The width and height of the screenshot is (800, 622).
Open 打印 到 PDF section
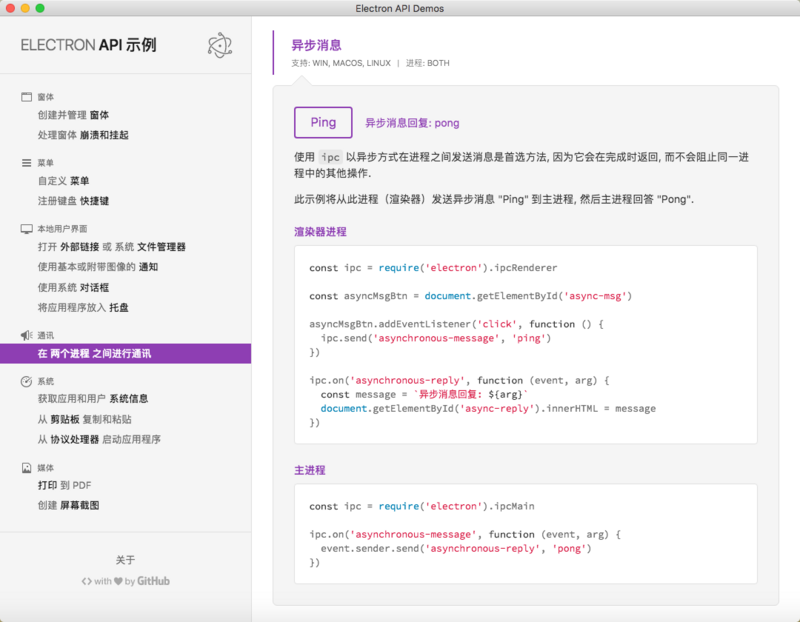[x=65, y=485]
